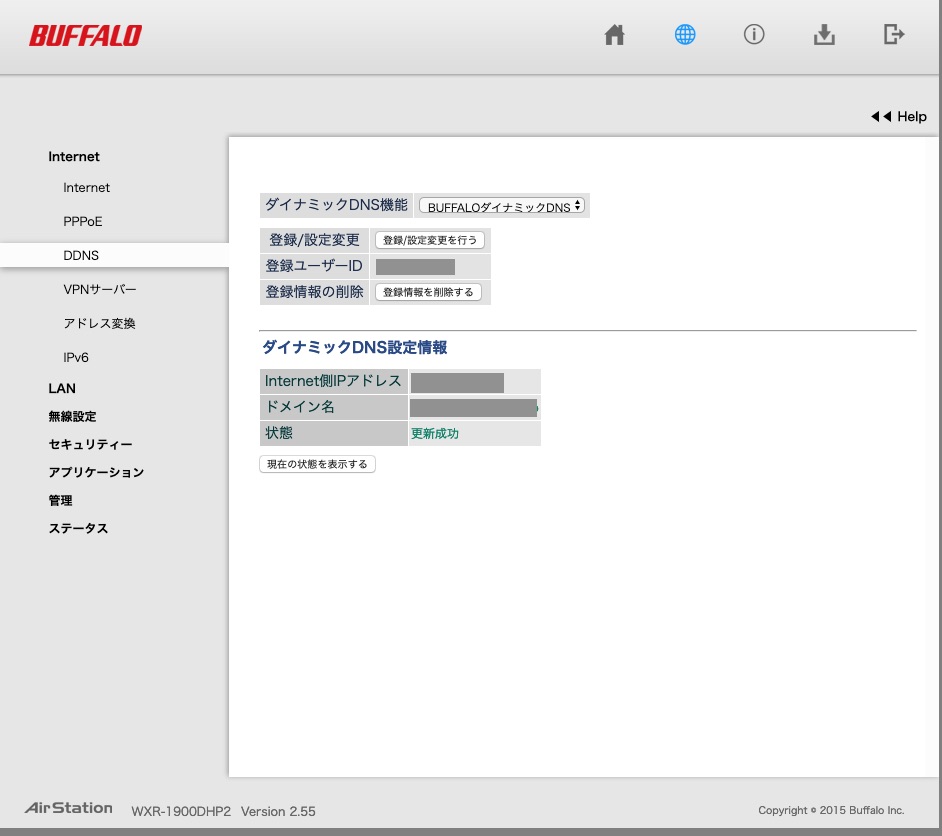Click the Copyright 2015 Buffalo Inc. text
Viewport: 942px width, 836px height.
(831, 810)
